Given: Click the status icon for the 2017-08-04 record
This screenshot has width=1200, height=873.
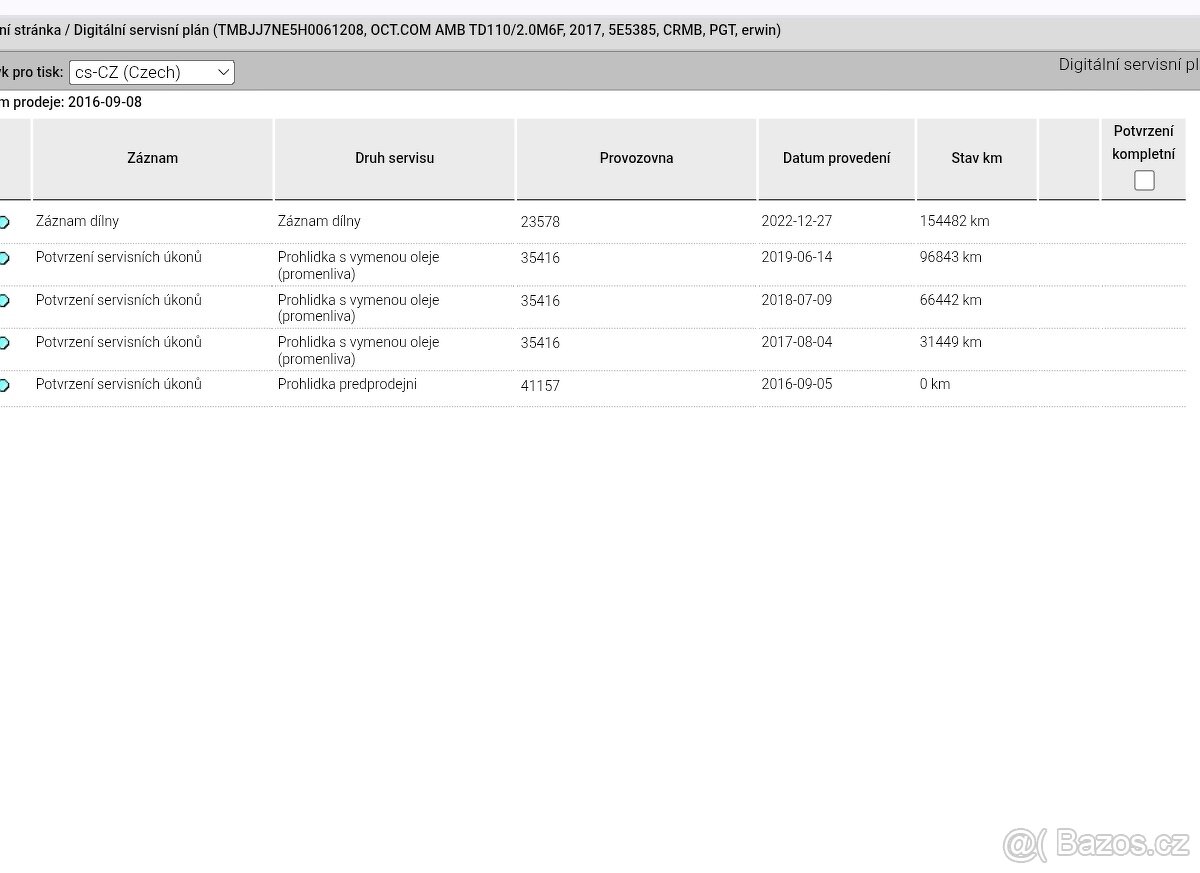Looking at the screenshot, I should click(x=4, y=343).
